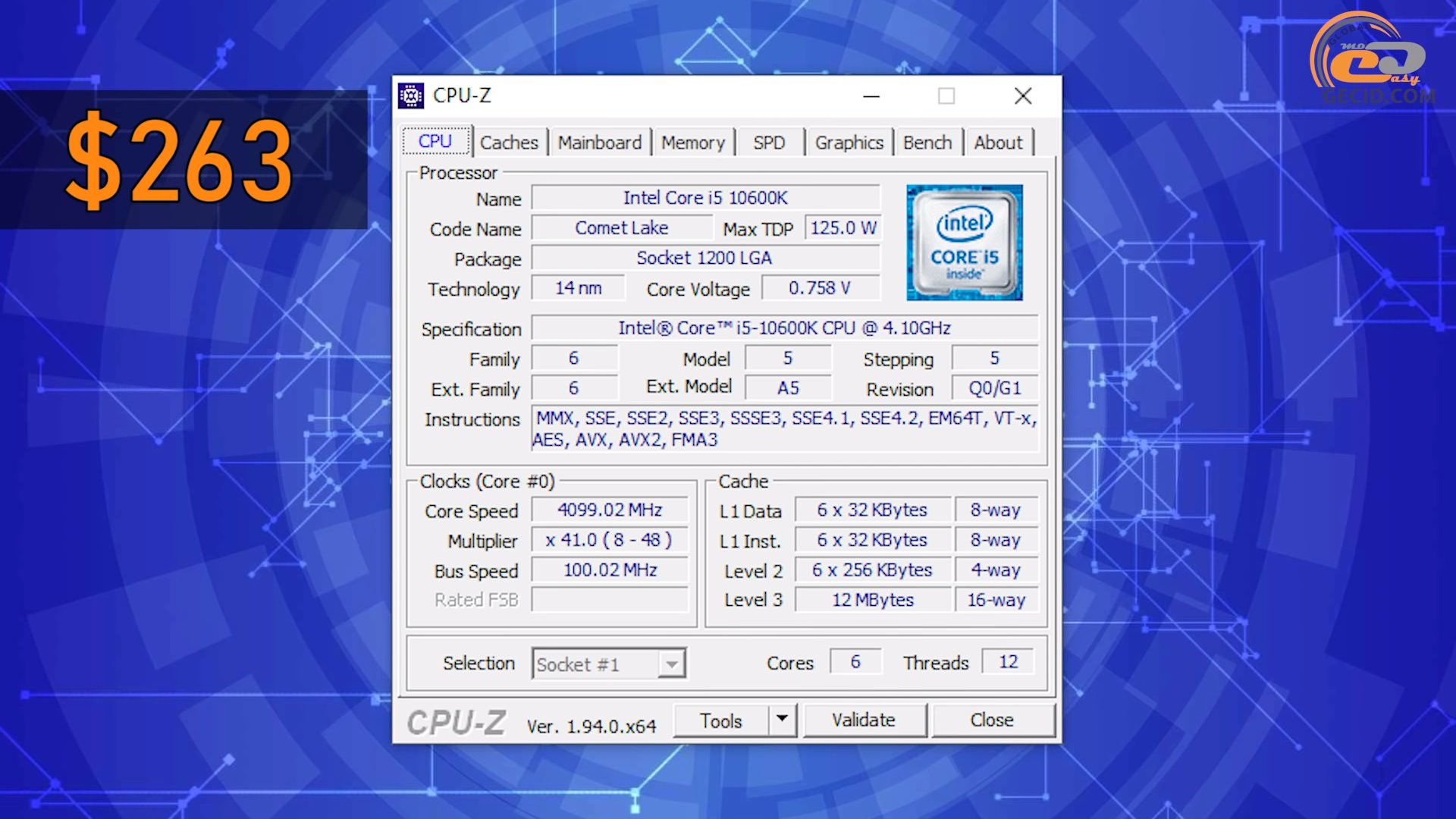Switch to the Bench tab
Image resolution: width=1456 pixels, height=819 pixels.
(927, 143)
